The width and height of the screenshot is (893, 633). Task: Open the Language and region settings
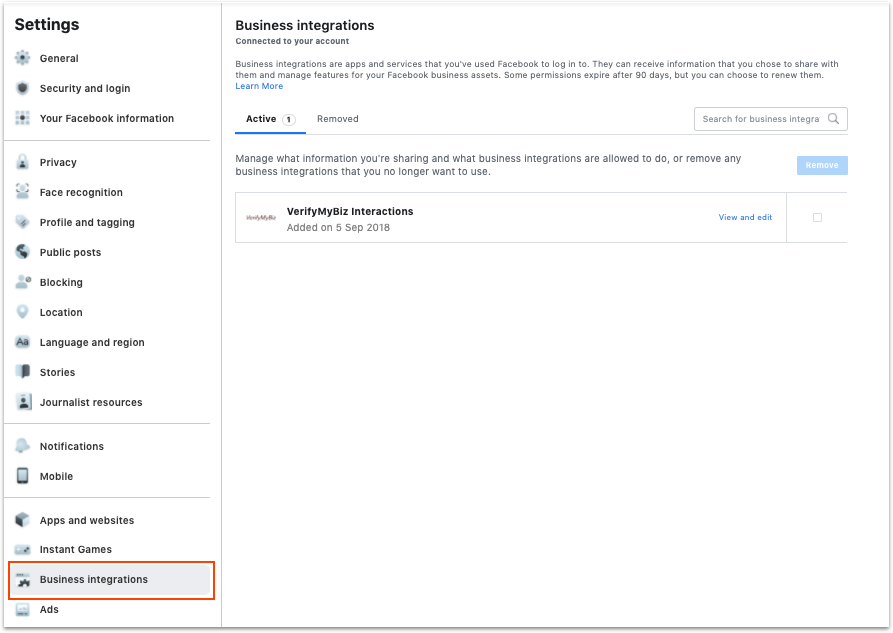pyautogui.click(x=92, y=342)
